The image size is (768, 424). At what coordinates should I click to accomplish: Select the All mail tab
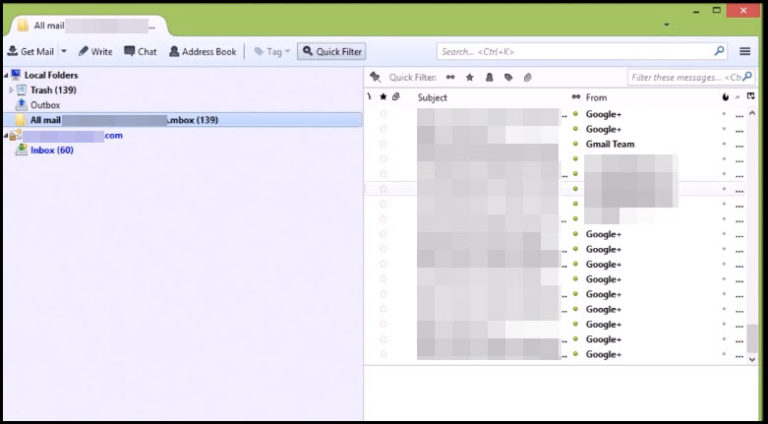coord(88,26)
